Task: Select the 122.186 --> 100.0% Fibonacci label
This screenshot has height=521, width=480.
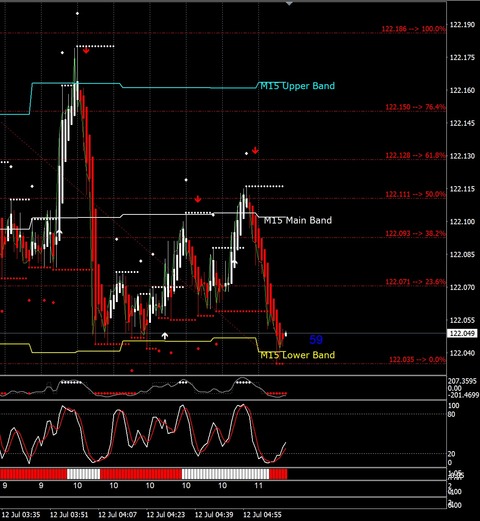Action: click(413, 29)
